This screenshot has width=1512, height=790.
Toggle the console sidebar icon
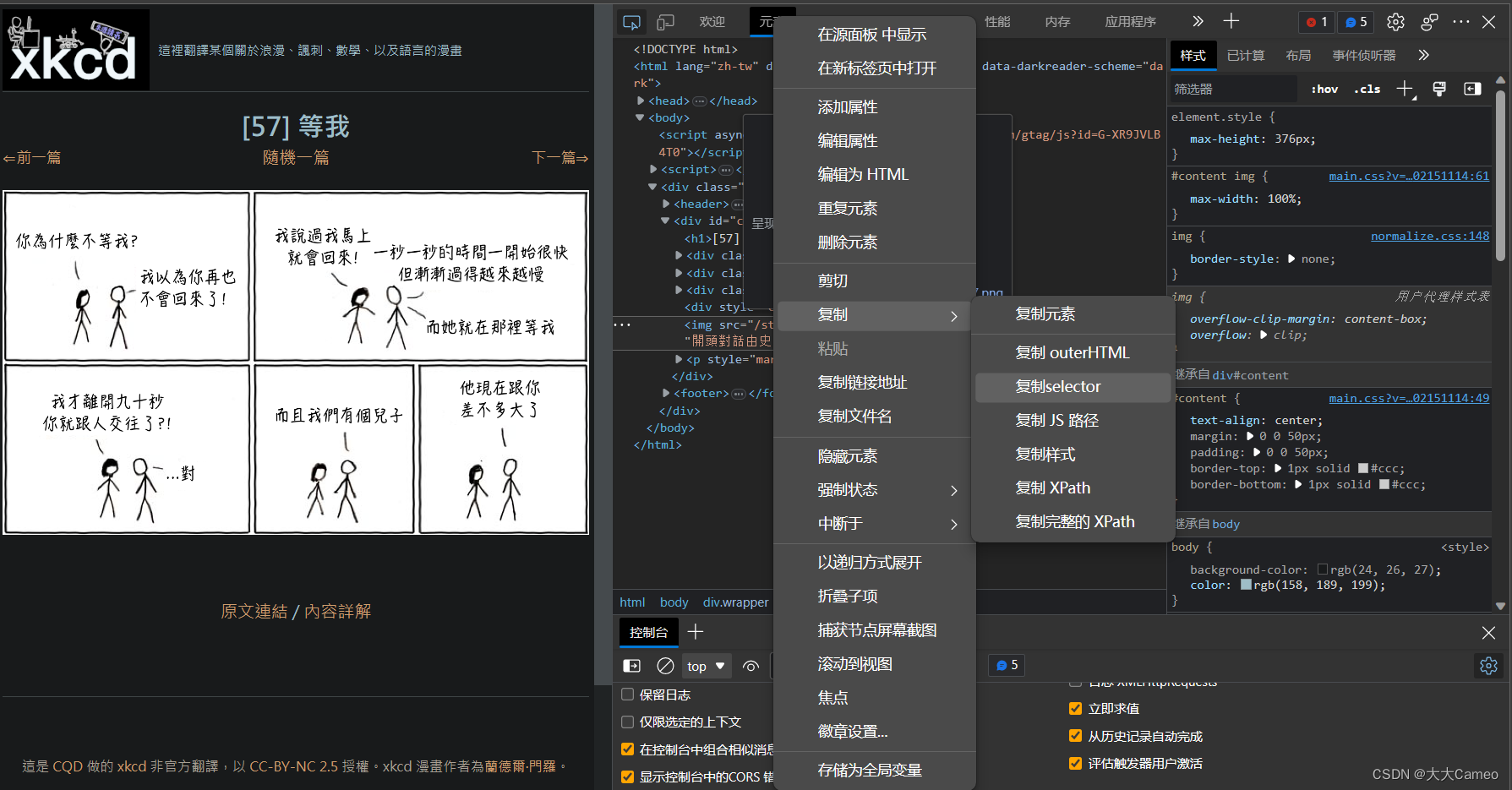pos(631,666)
